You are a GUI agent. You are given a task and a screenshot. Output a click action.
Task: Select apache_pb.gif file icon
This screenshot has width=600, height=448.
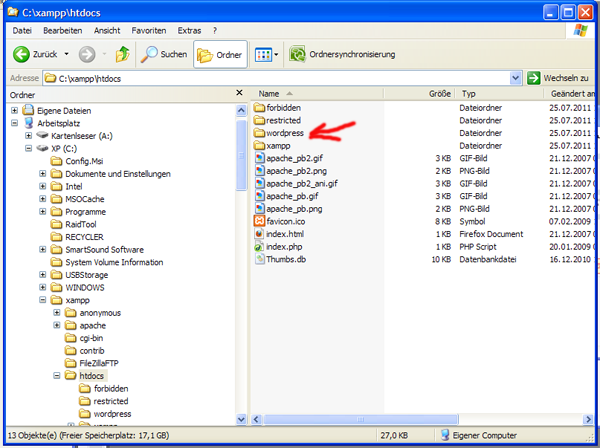coord(259,196)
